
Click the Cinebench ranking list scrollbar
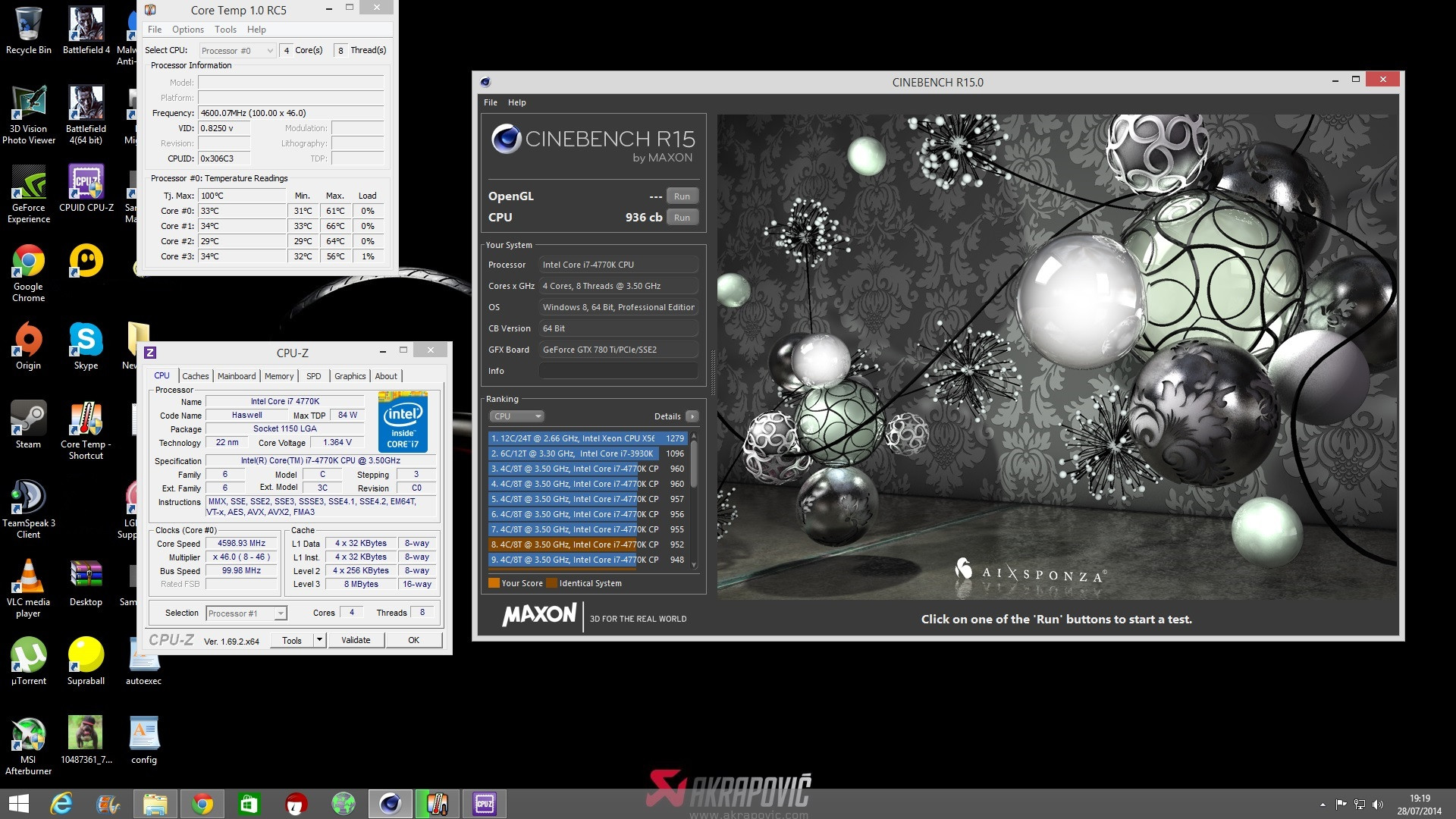click(x=693, y=500)
